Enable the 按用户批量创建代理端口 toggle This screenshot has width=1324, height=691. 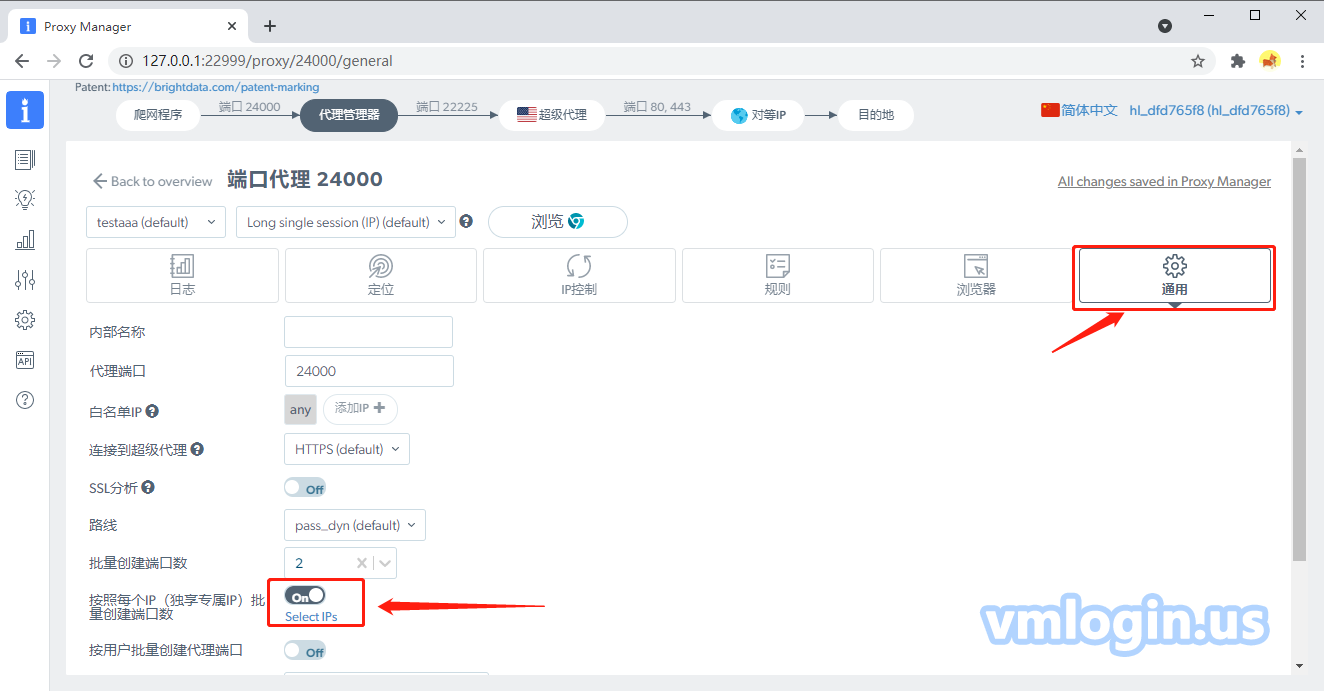[305, 651]
